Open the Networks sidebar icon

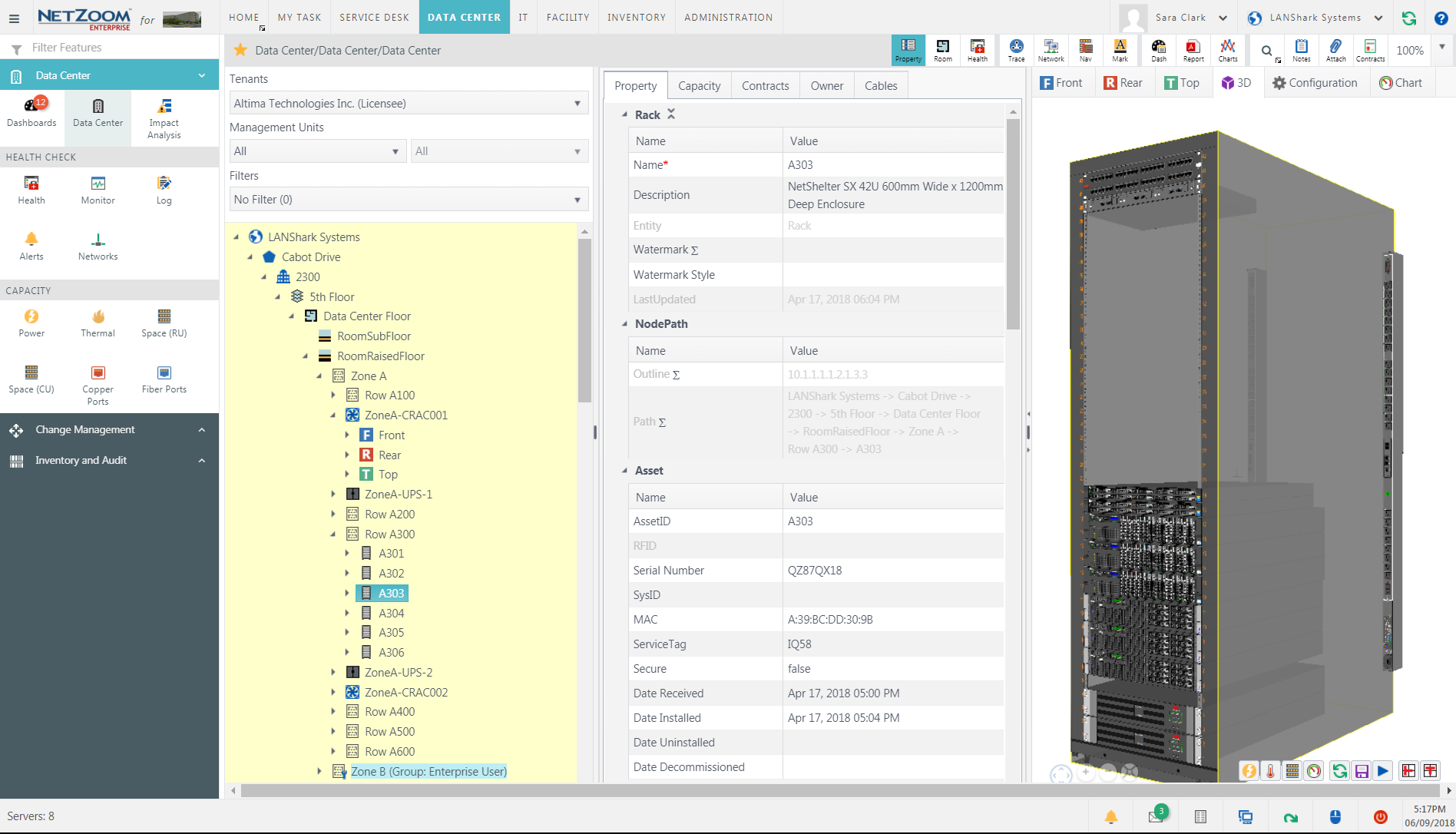coord(98,247)
